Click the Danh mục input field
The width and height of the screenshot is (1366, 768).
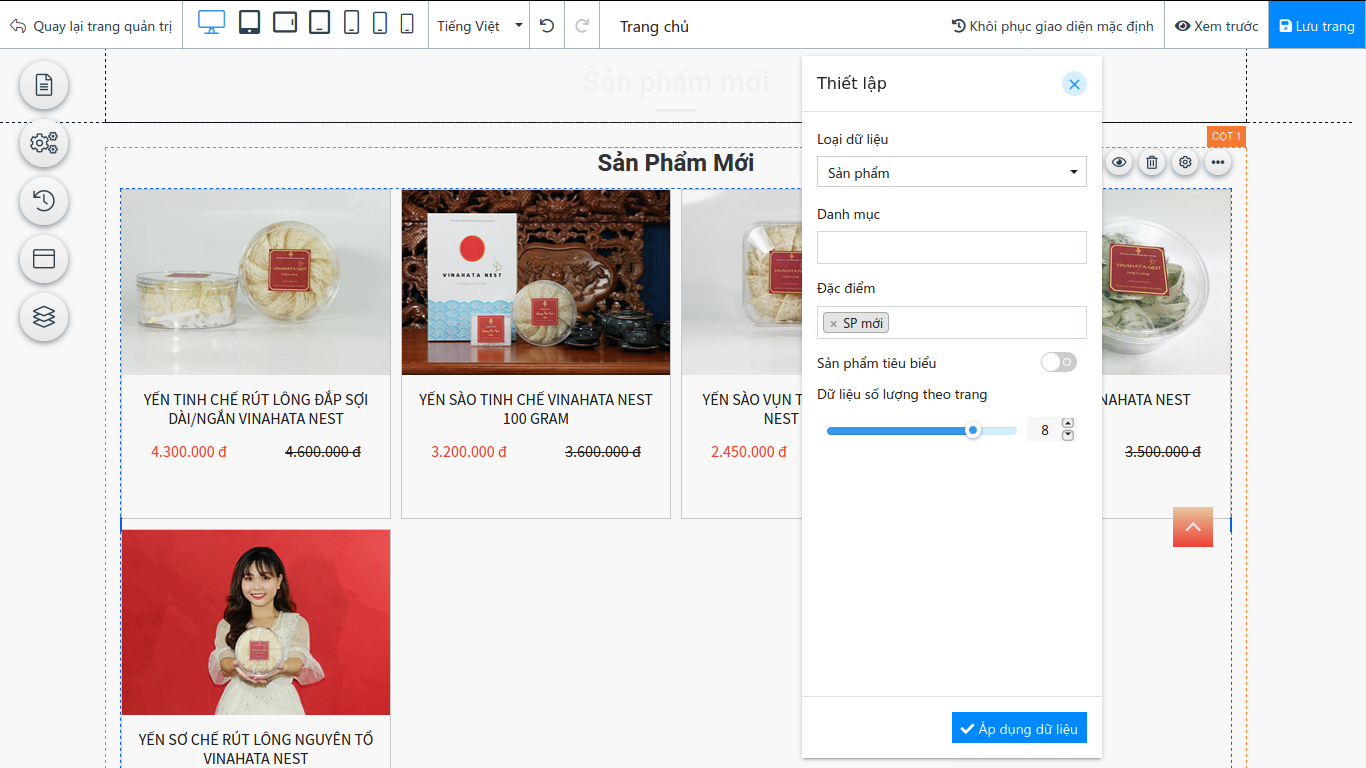[952, 247]
